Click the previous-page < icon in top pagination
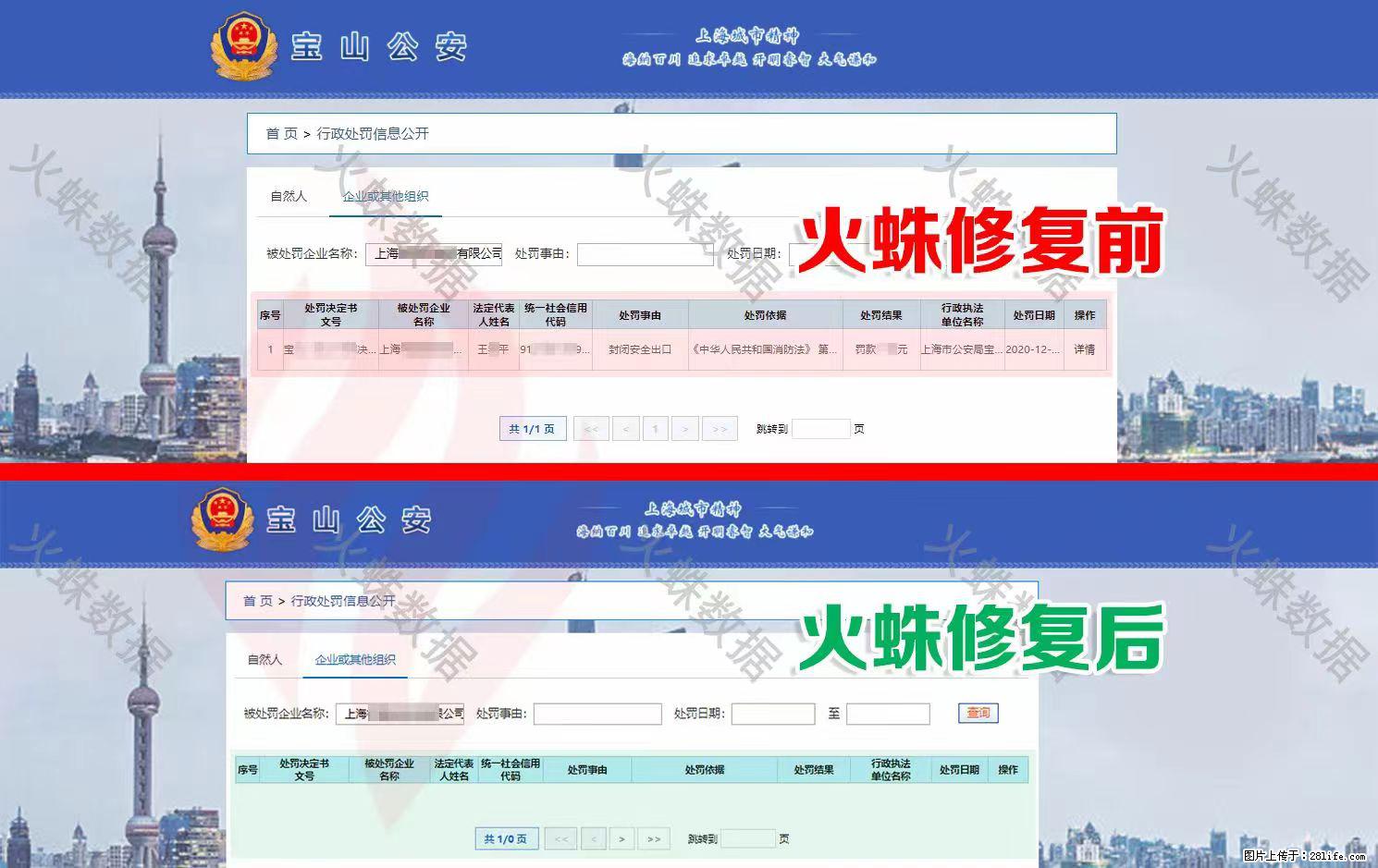The width and height of the screenshot is (1378, 868). [626, 428]
